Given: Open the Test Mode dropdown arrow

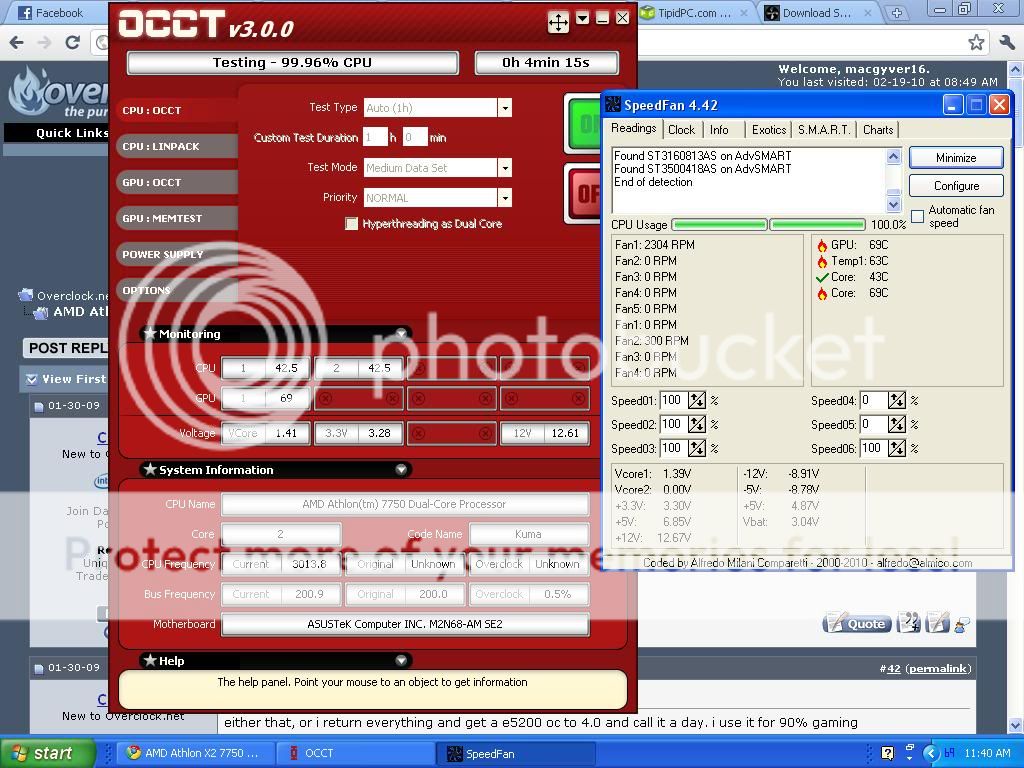Looking at the screenshot, I should pyautogui.click(x=504, y=168).
